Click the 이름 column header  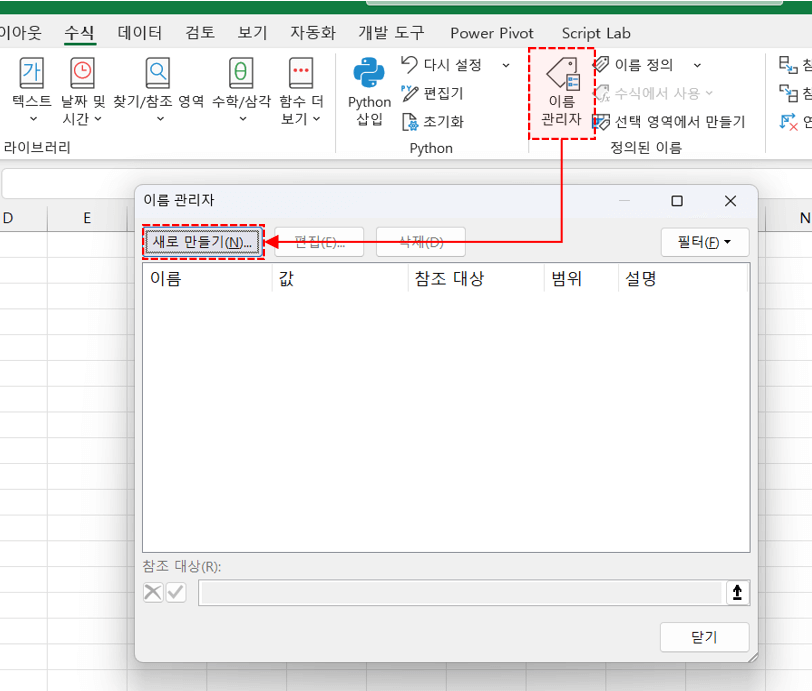(166, 279)
